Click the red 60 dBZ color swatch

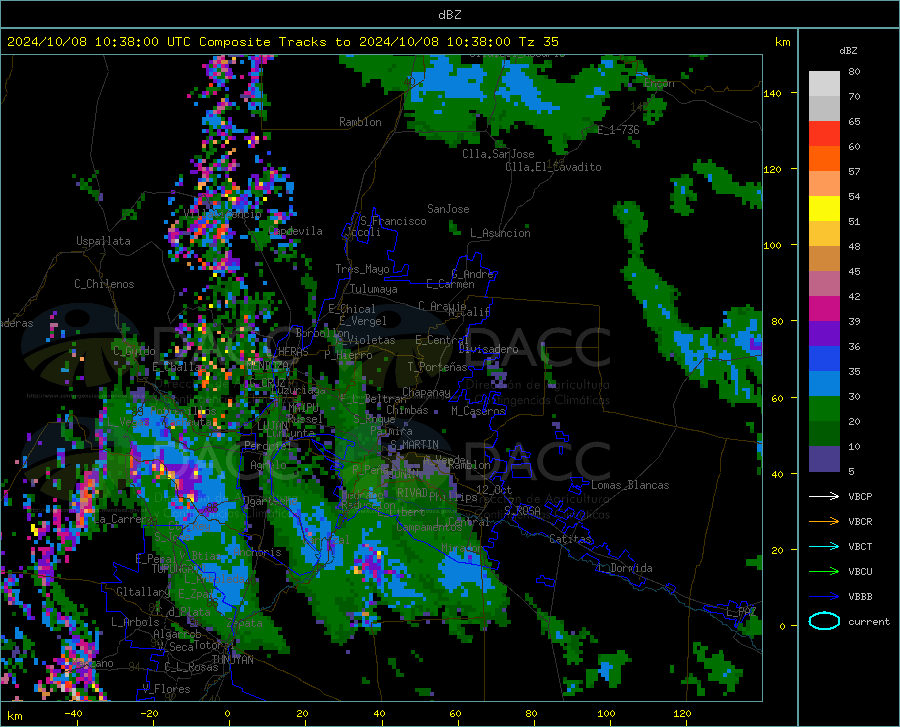click(x=824, y=134)
